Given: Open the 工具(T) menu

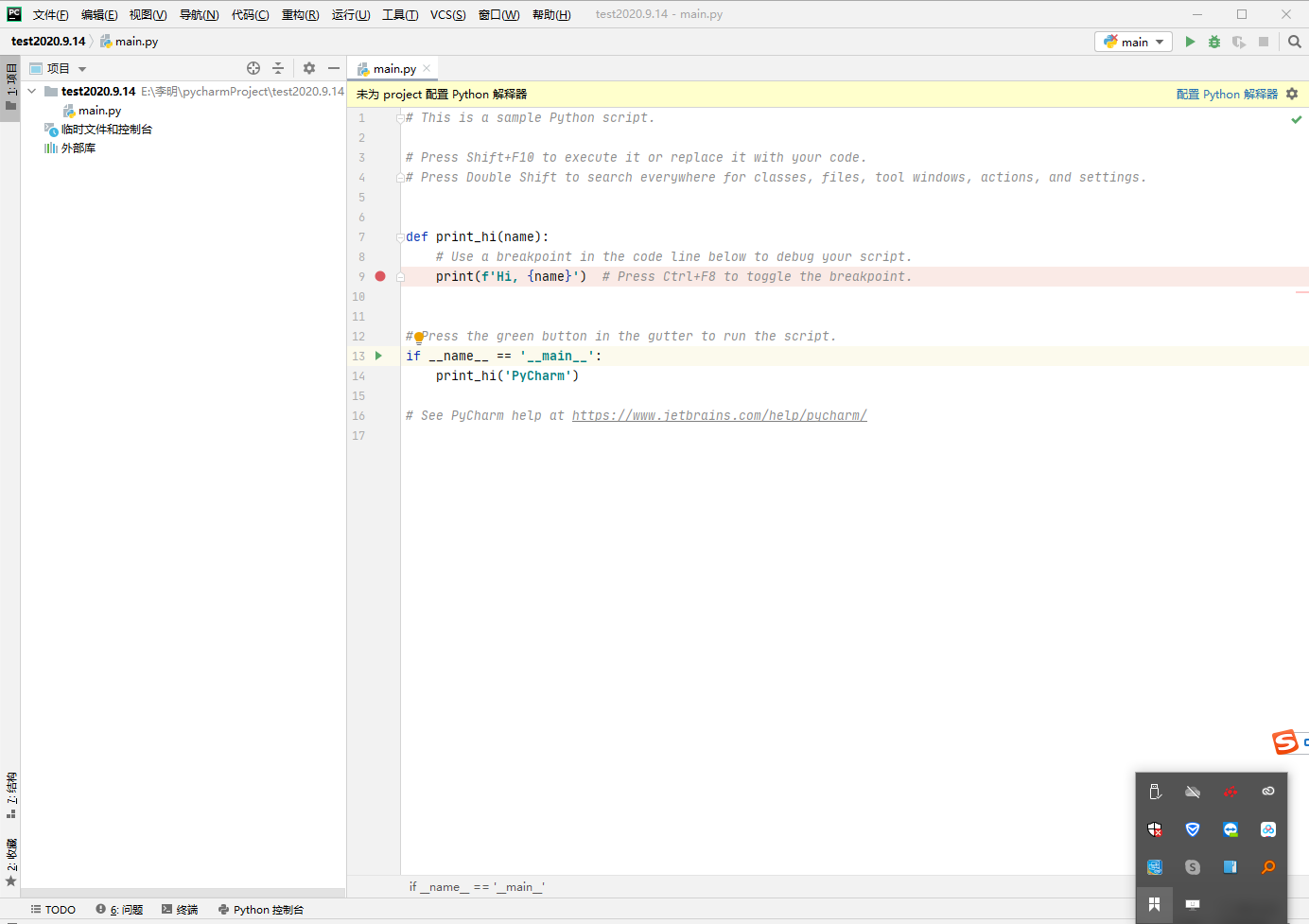Looking at the screenshot, I should 400,14.
